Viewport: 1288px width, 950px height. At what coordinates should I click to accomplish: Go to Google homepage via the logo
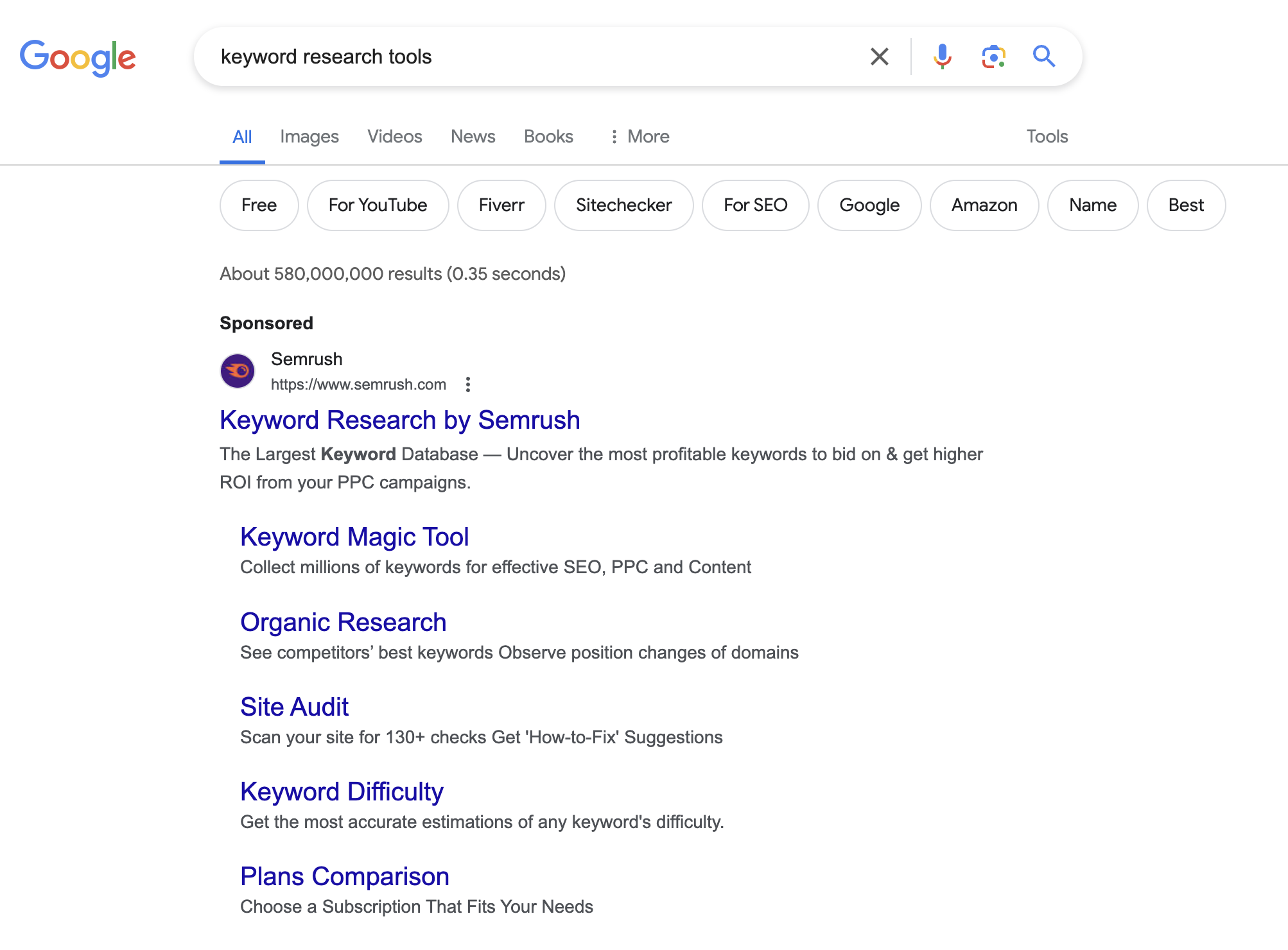[x=78, y=57]
